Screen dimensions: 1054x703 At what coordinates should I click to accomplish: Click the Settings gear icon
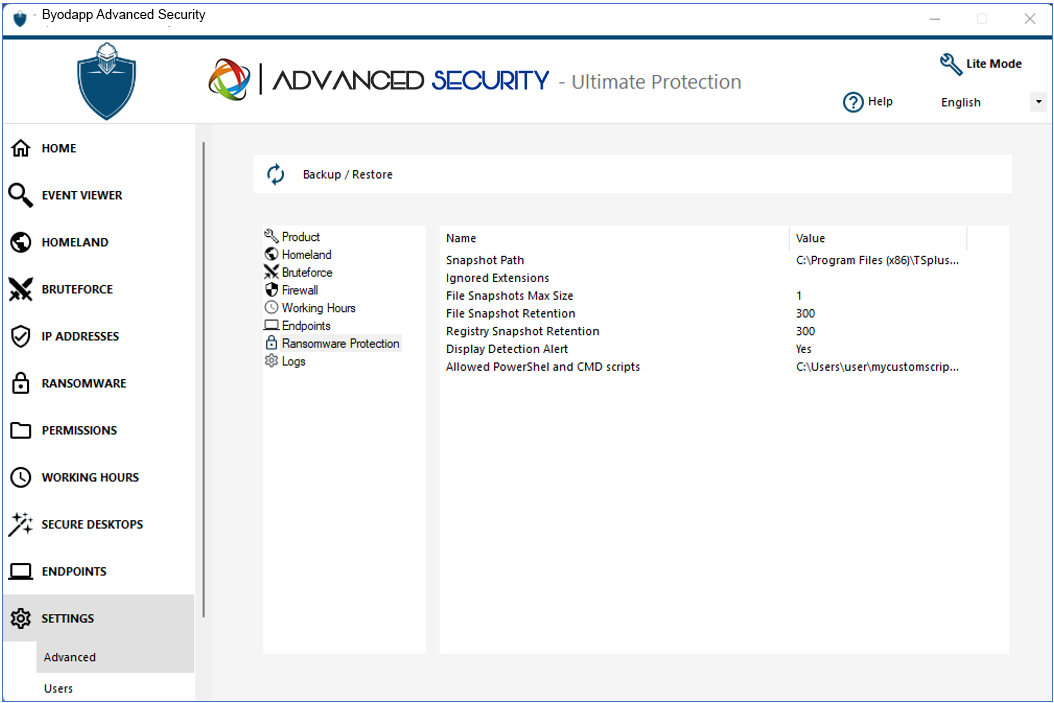[21, 618]
